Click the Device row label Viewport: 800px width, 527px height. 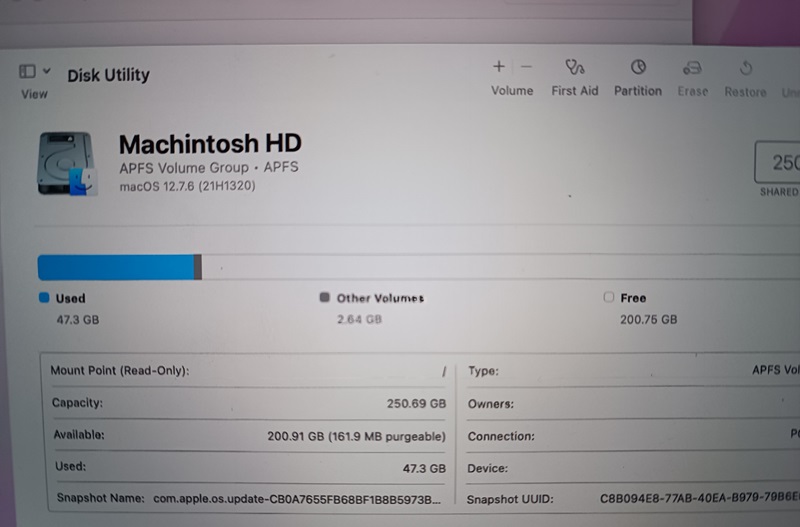click(487, 468)
